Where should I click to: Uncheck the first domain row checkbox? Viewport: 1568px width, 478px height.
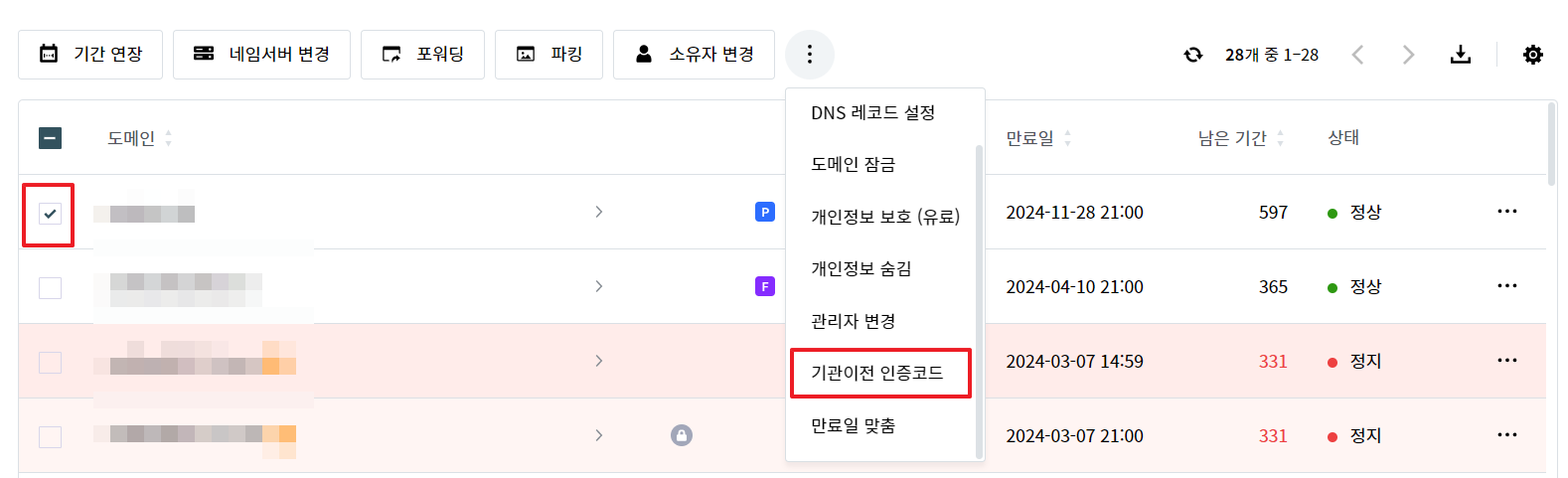click(50, 214)
